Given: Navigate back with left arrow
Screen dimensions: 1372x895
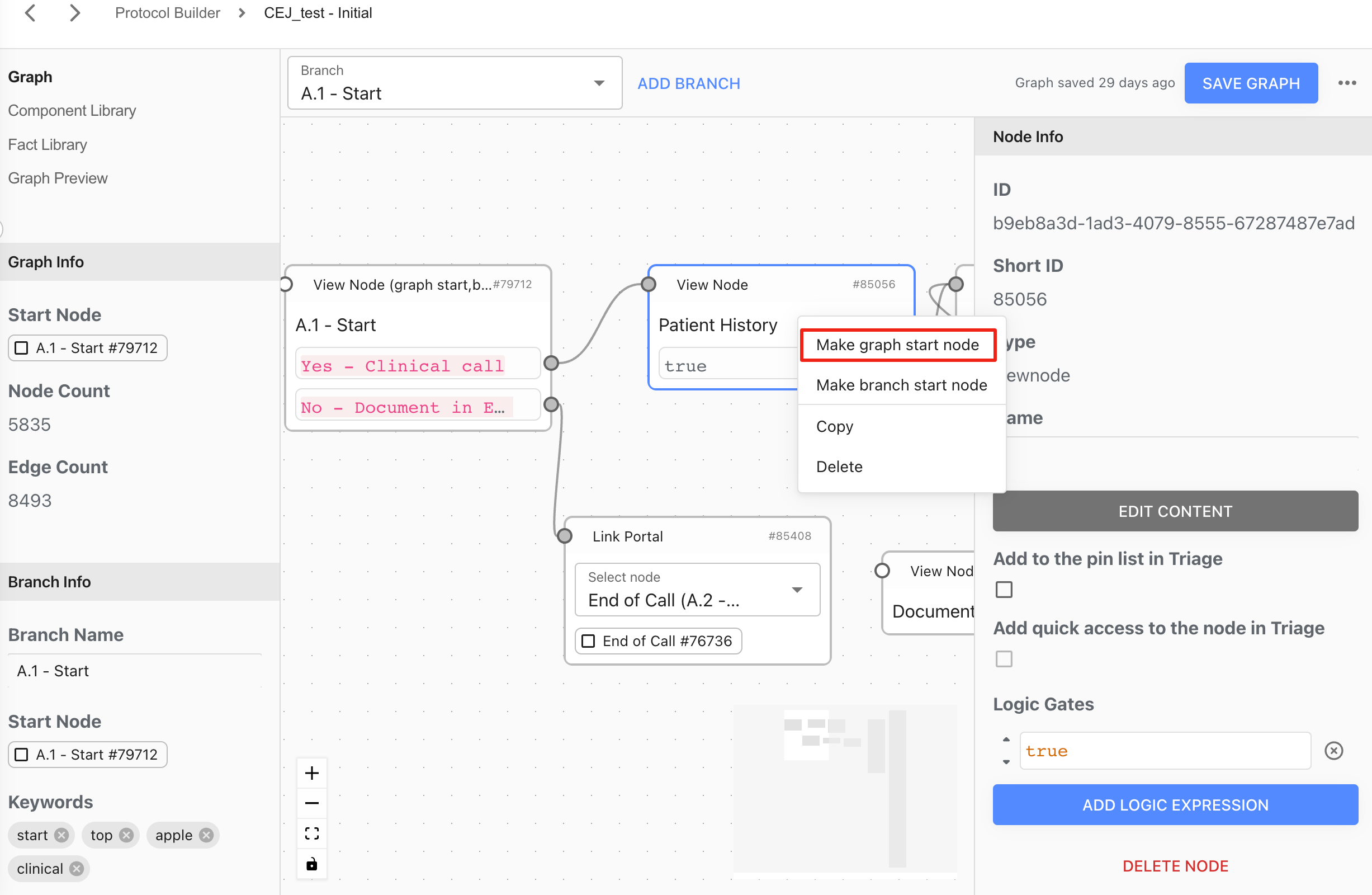Looking at the screenshot, I should click(x=31, y=13).
